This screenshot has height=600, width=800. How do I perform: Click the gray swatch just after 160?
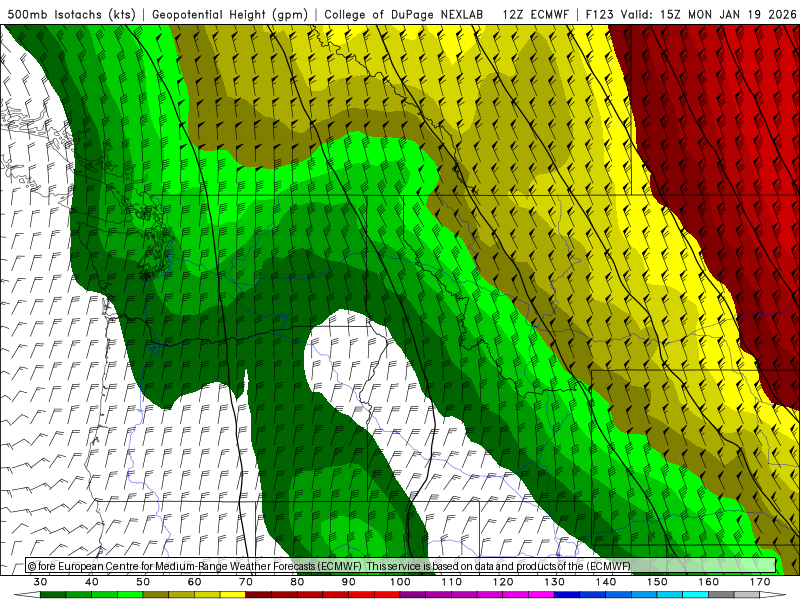[x=721, y=595]
